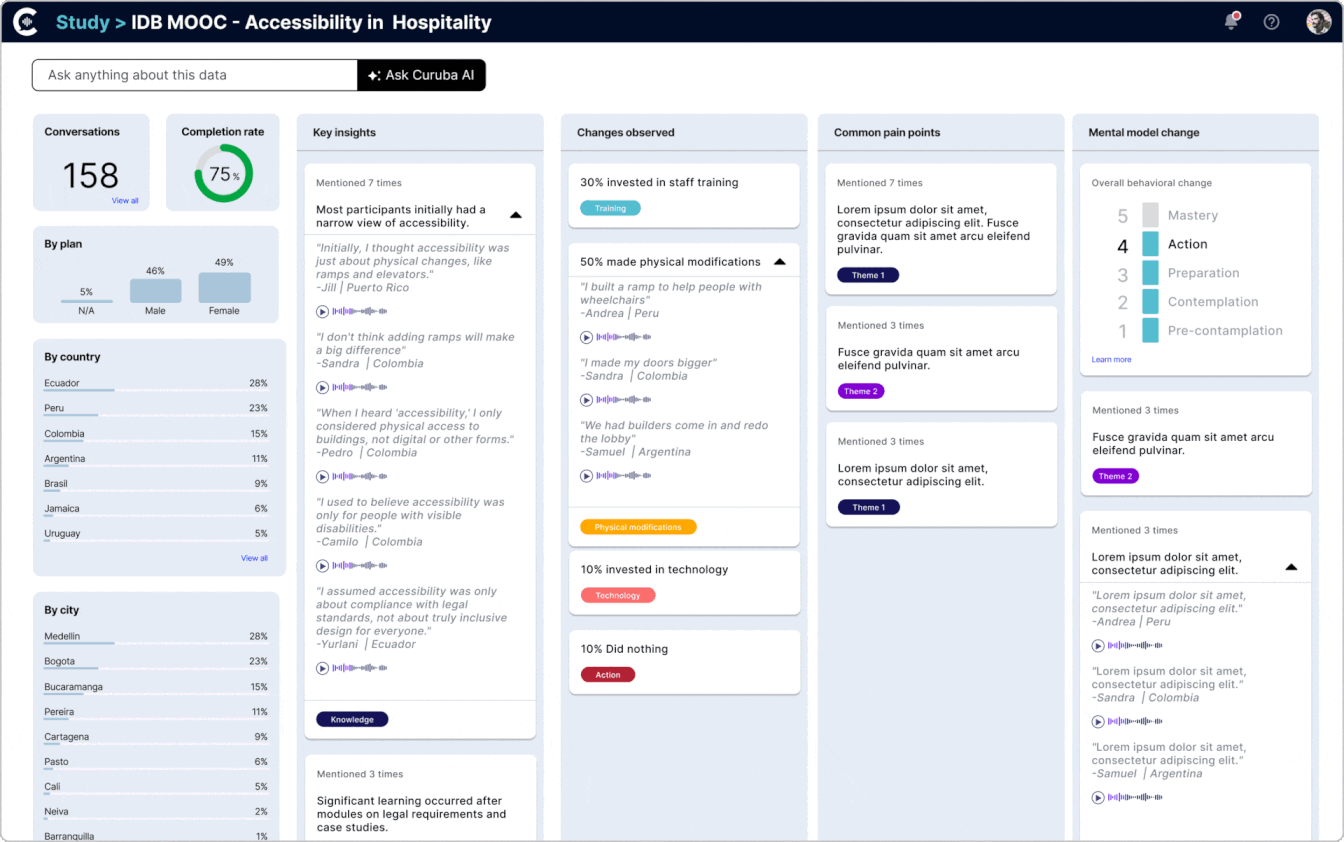Play Samuel's lorem ipsum audio in Mental model
This screenshot has width=1344, height=842.
coord(1098,798)
